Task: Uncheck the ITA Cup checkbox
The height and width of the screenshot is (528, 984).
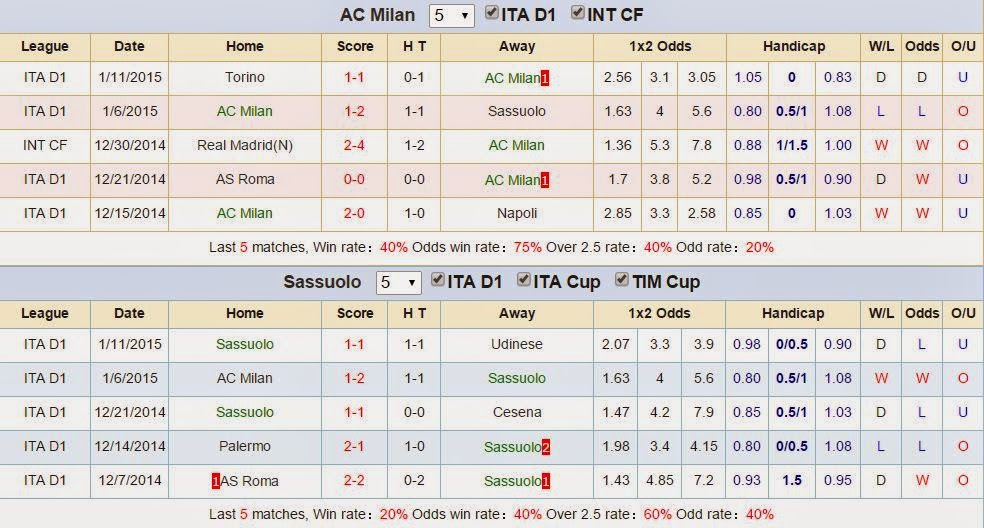Action: coord(523,281)
